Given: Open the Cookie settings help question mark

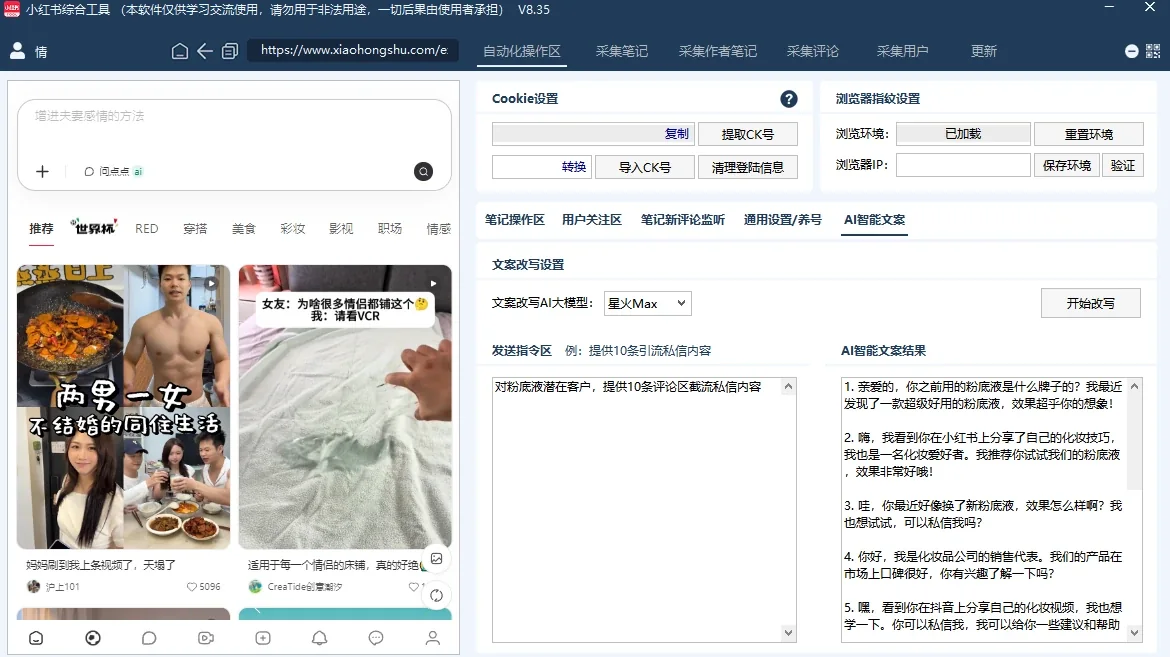Looking at the screenshot, I should [x=789, y=99].
